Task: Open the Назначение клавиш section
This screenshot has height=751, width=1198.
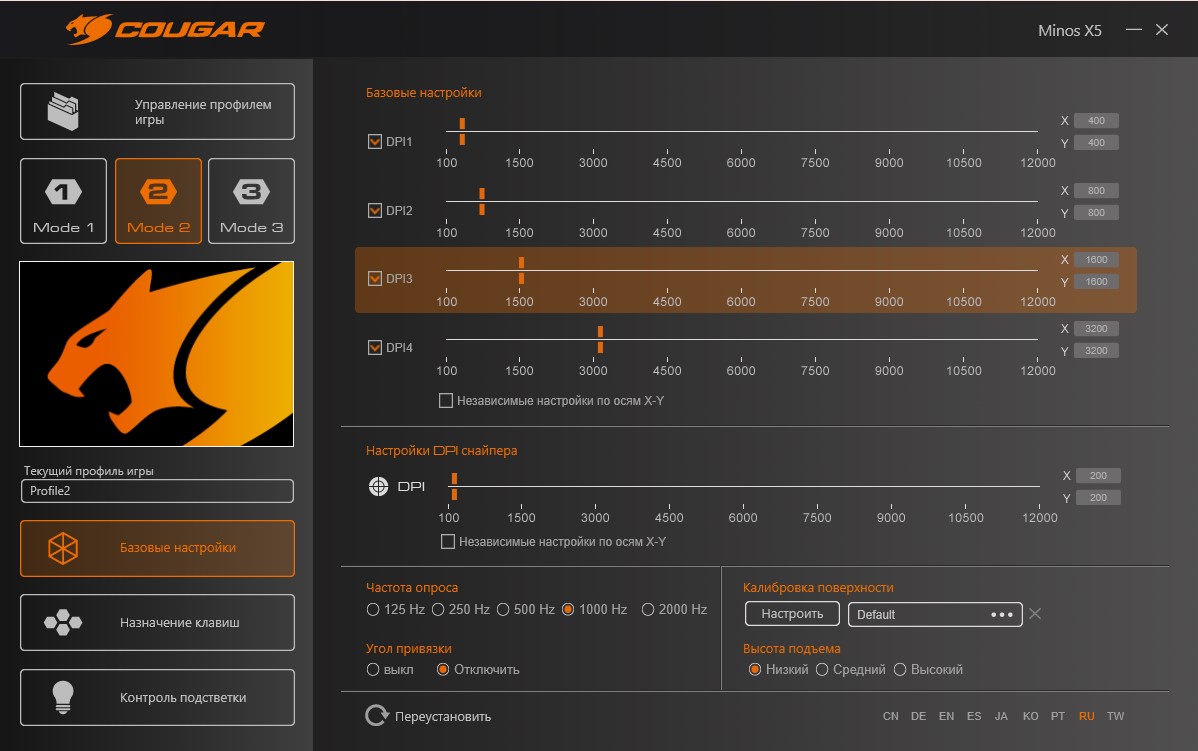Action: click(157, 623)
